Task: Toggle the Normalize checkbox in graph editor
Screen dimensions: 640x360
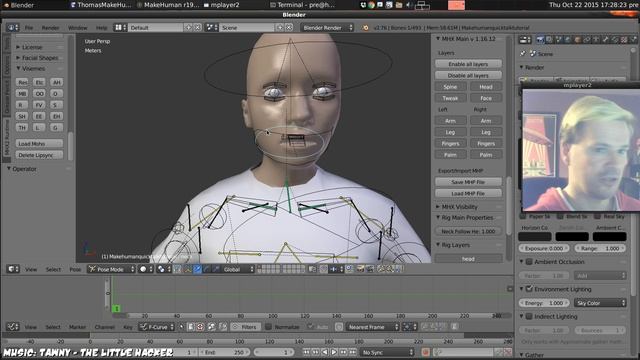Action: [x=268, y=327]
